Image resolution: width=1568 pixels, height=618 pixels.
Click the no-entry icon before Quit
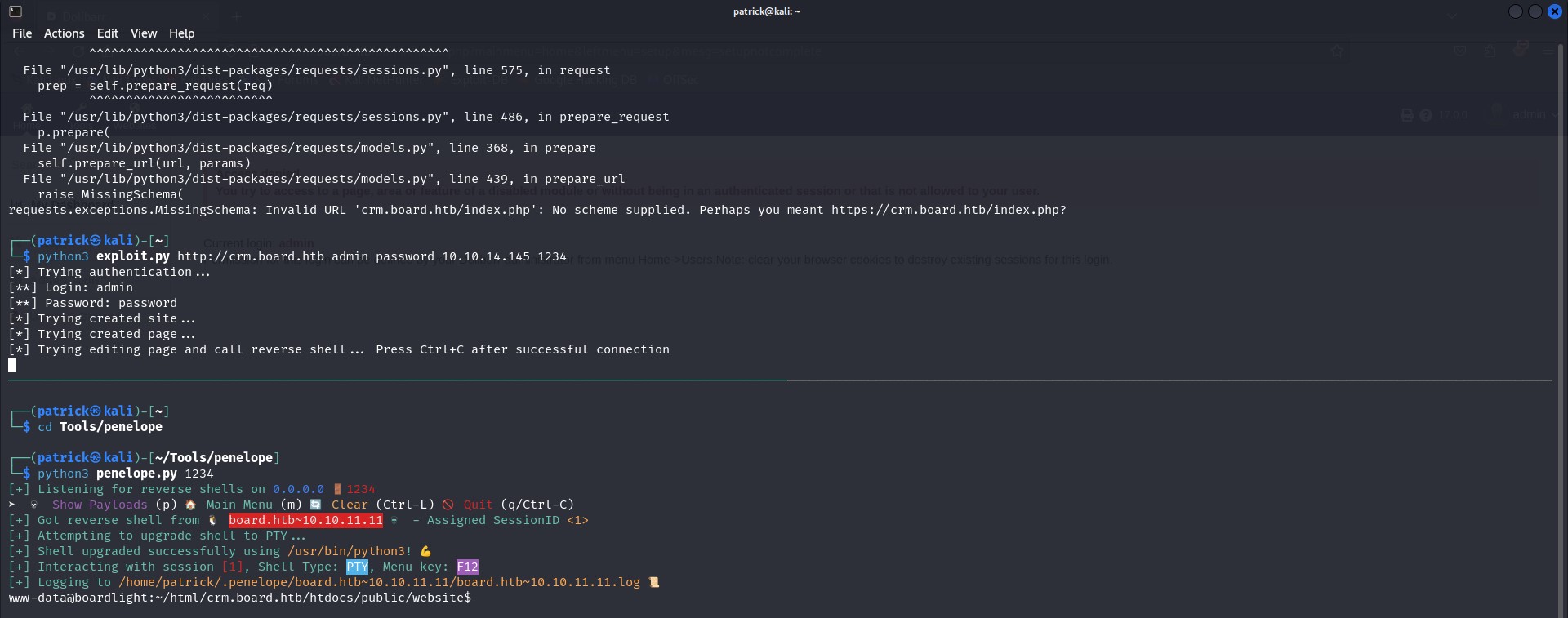[448, 505]
